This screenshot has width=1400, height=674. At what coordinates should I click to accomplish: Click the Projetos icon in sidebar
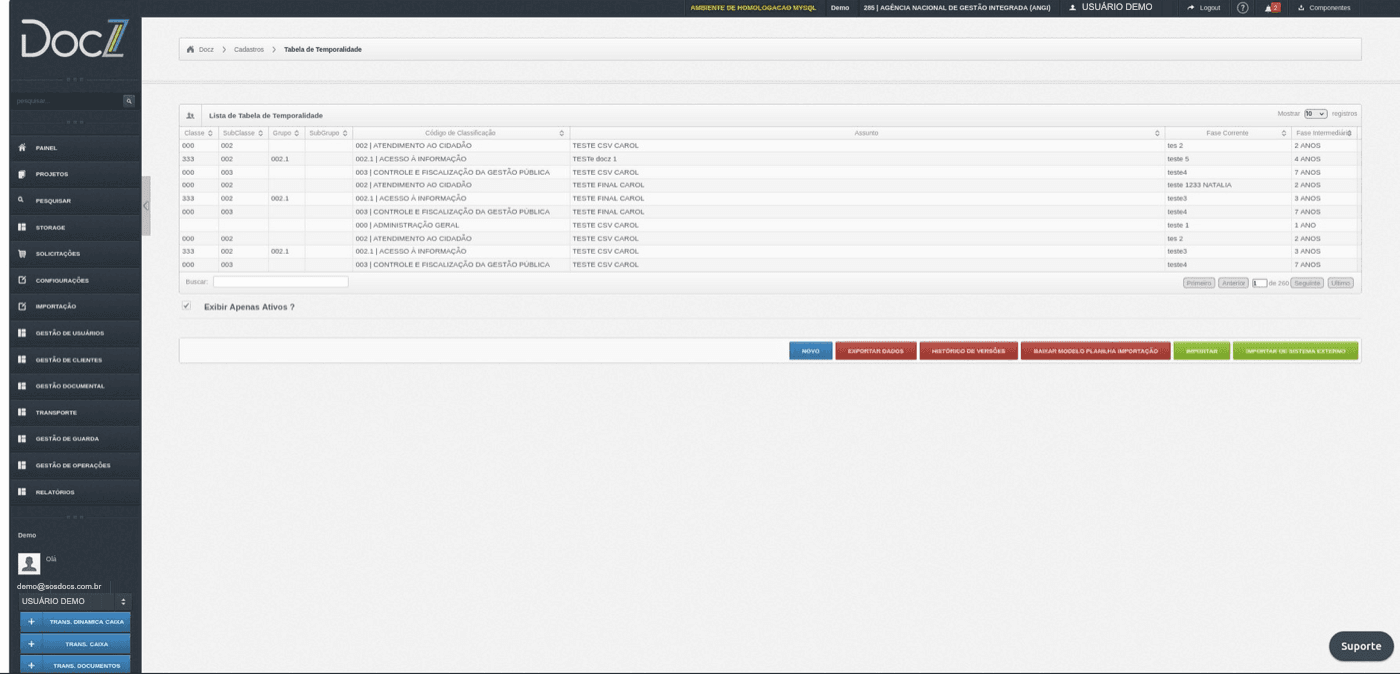[22, 174]
